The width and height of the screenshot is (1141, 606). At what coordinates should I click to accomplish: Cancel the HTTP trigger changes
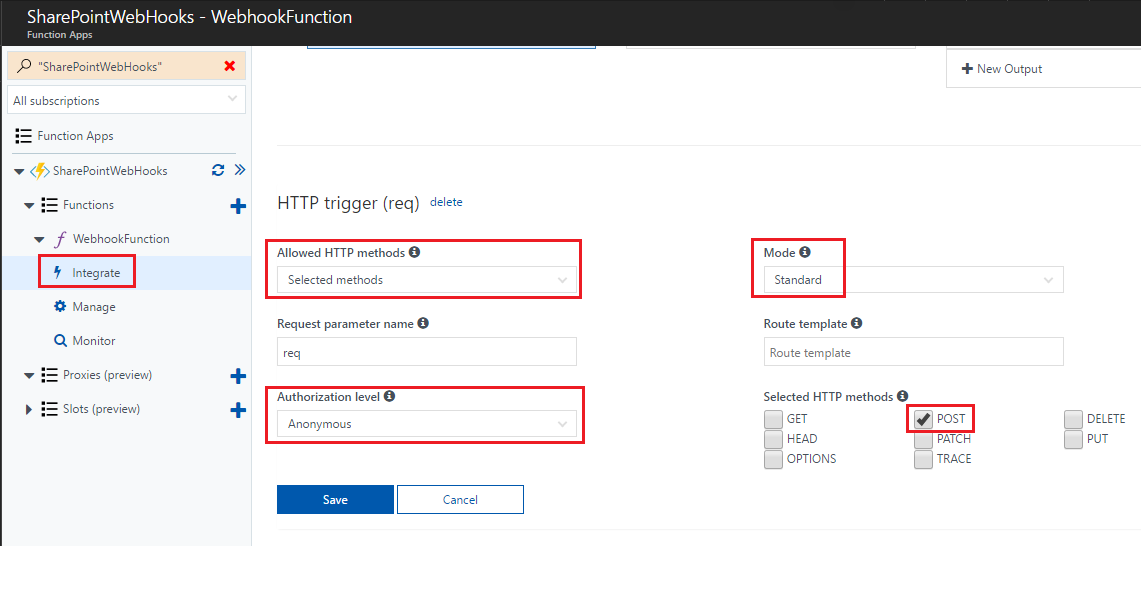tap(460, 500)
